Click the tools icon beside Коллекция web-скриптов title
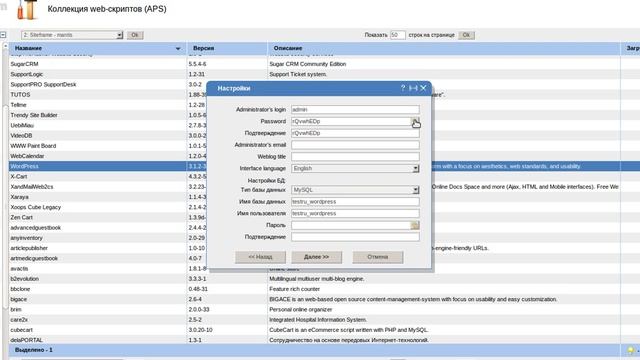The image size is (640, 360). [x=27, y=9]
